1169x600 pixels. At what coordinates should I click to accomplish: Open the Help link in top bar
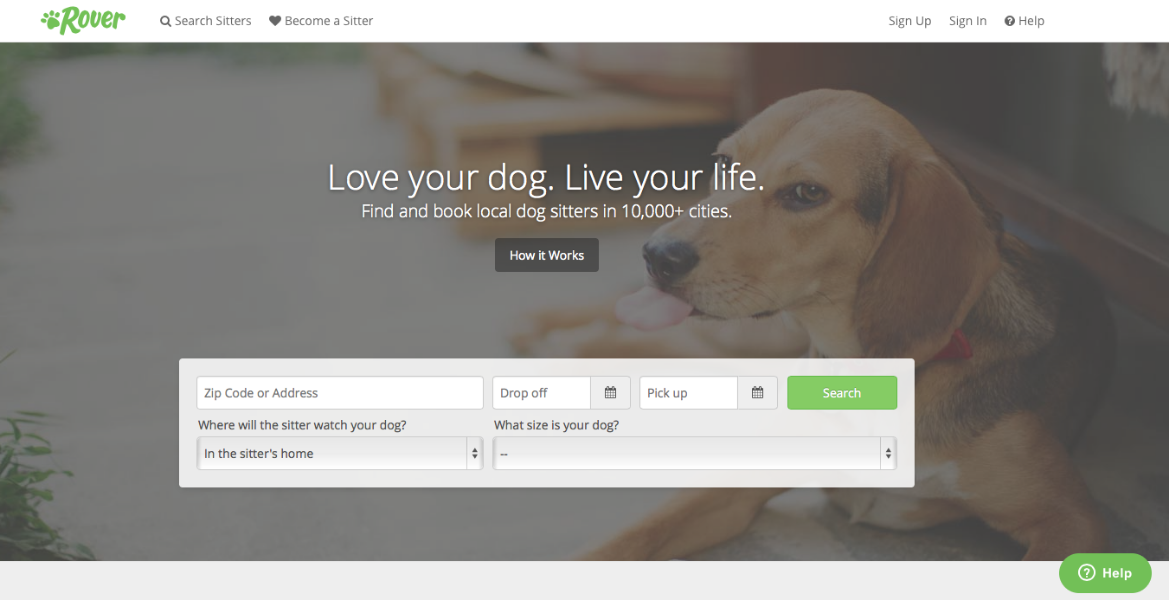click(1024, 21)
